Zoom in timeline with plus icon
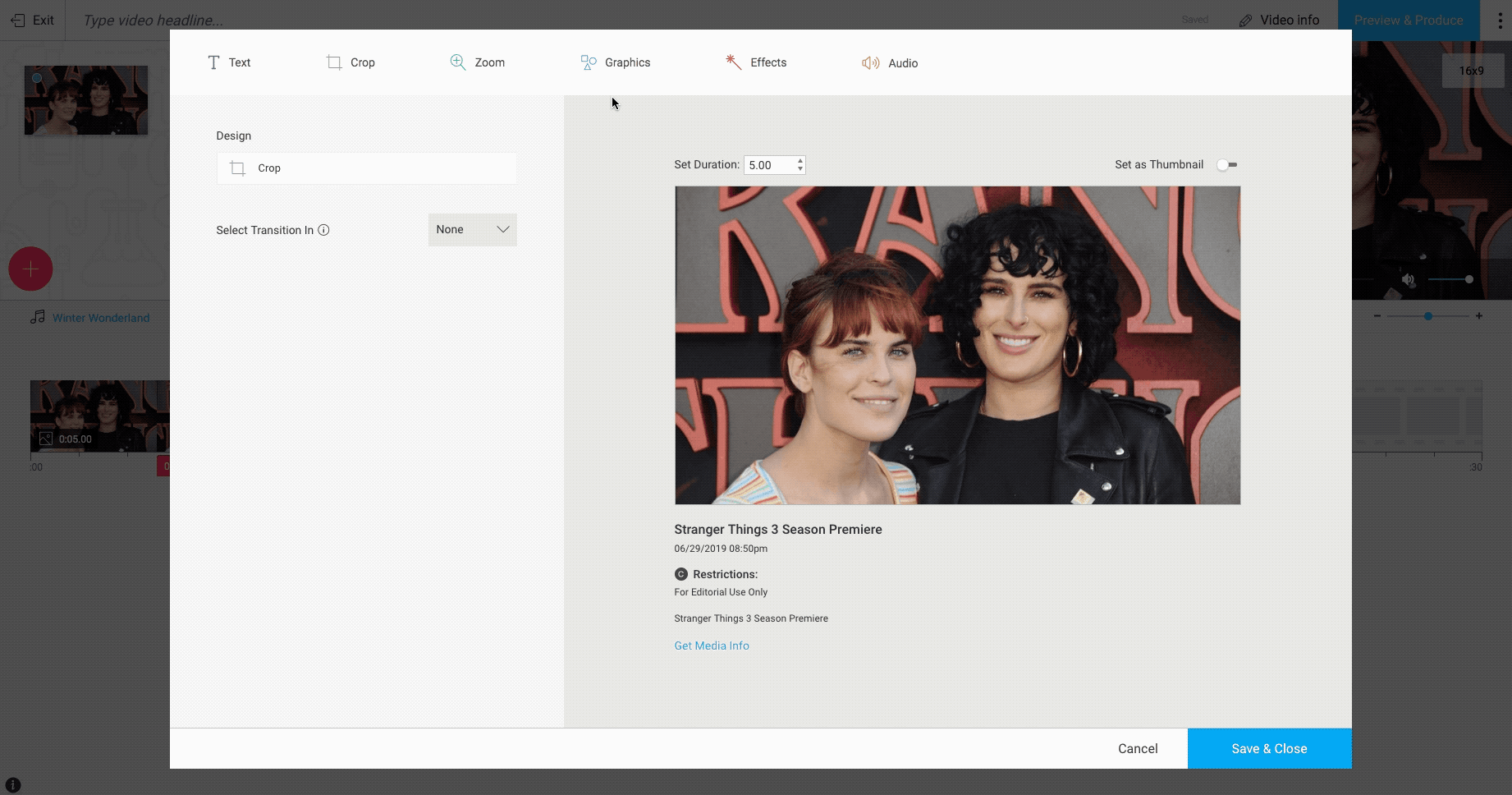 coord(1479,315)
